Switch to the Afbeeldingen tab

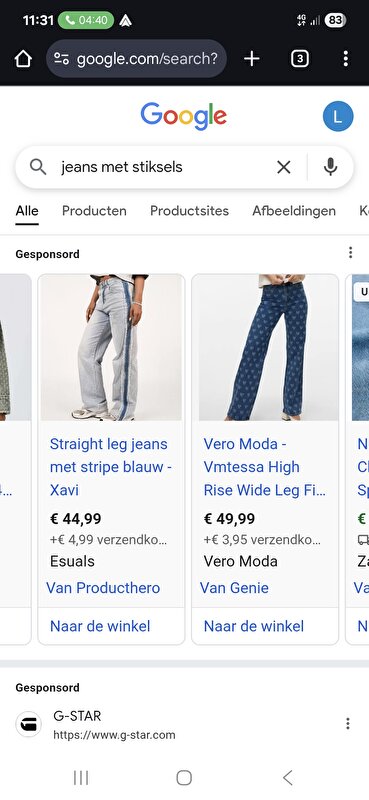click(294, 211)
